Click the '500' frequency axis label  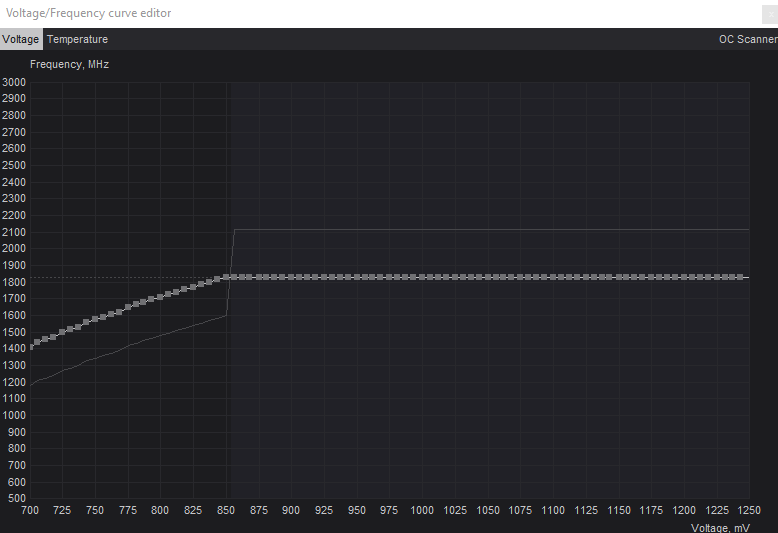[x=17, y=498]
